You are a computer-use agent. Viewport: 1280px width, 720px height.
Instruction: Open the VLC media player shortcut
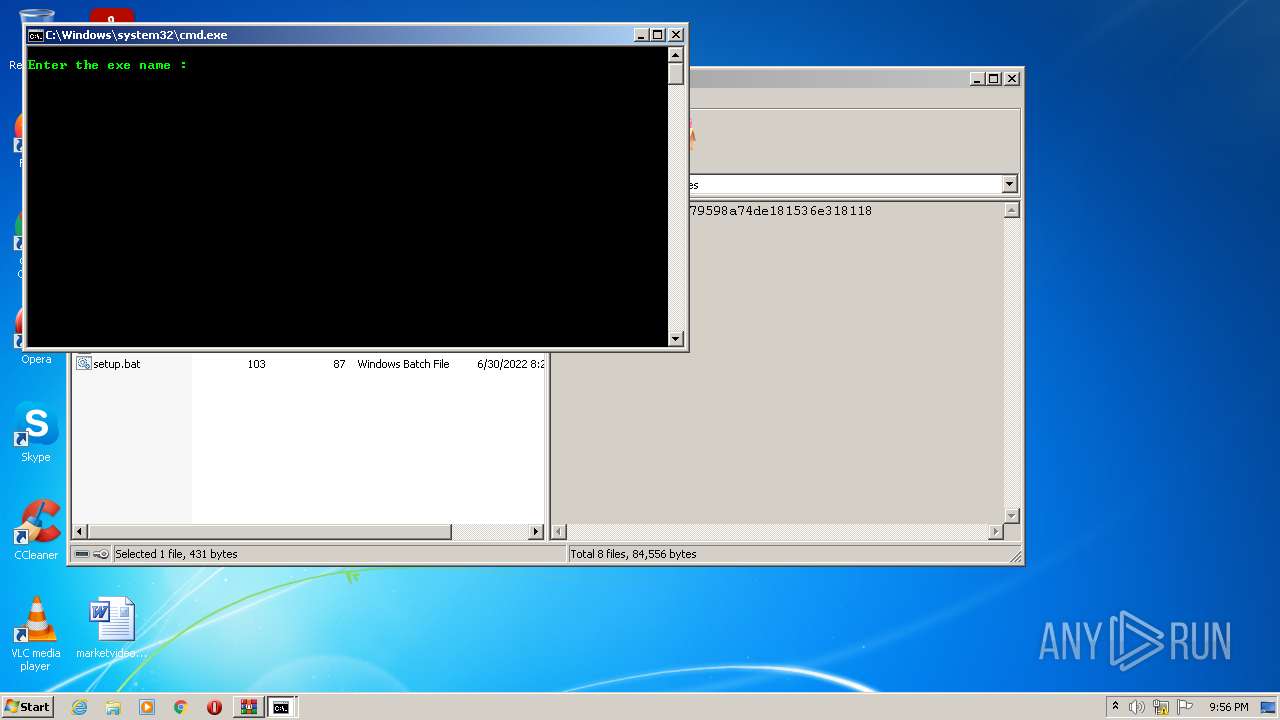pyautogui.click(x=36, y=633)
